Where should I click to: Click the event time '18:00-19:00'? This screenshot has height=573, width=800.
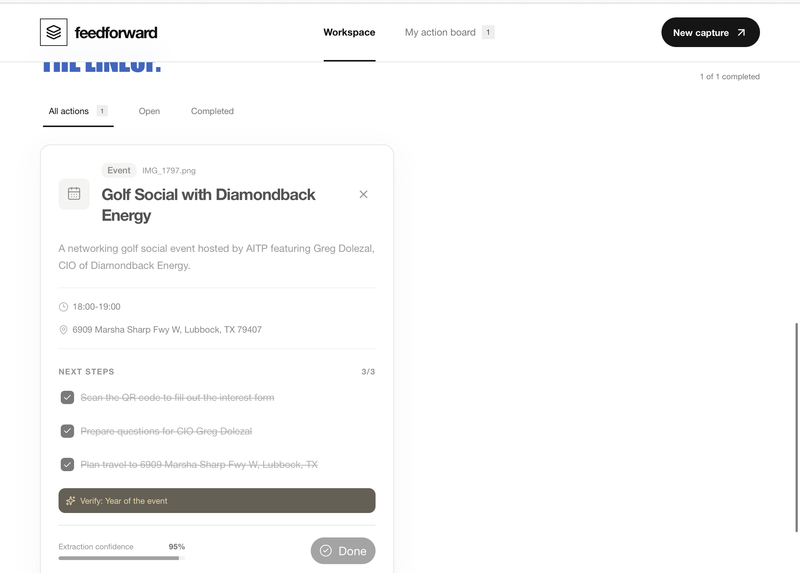tap(96, 307)
